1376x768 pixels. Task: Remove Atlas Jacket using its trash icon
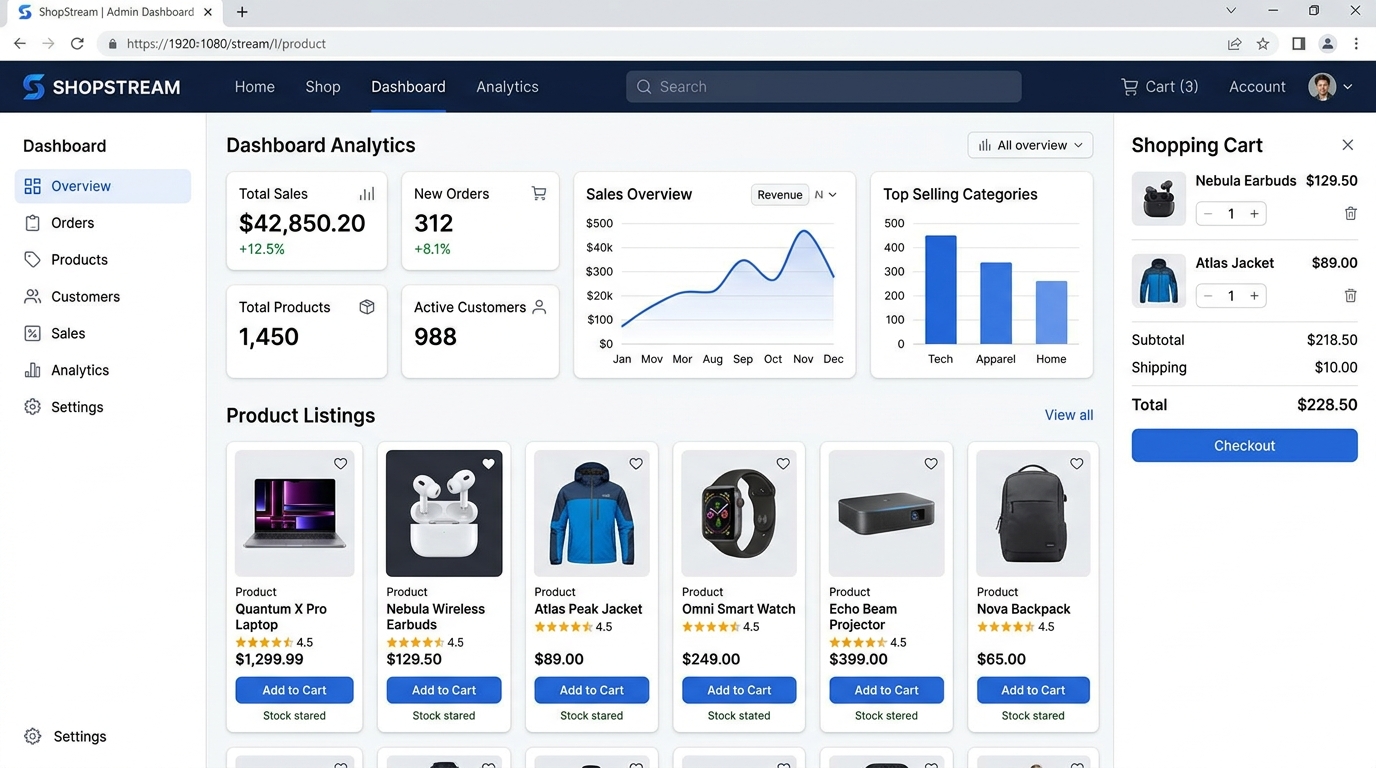[x=1350, y=296]
